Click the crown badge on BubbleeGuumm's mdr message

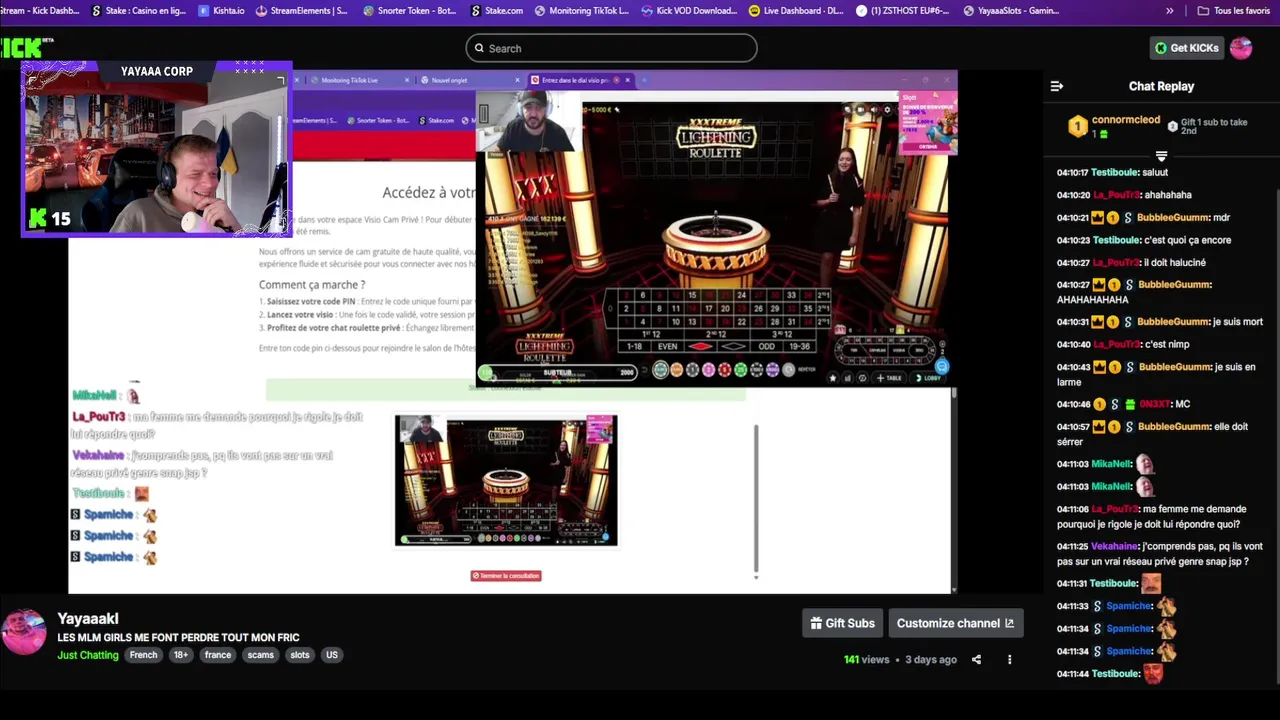[1097, 218]
